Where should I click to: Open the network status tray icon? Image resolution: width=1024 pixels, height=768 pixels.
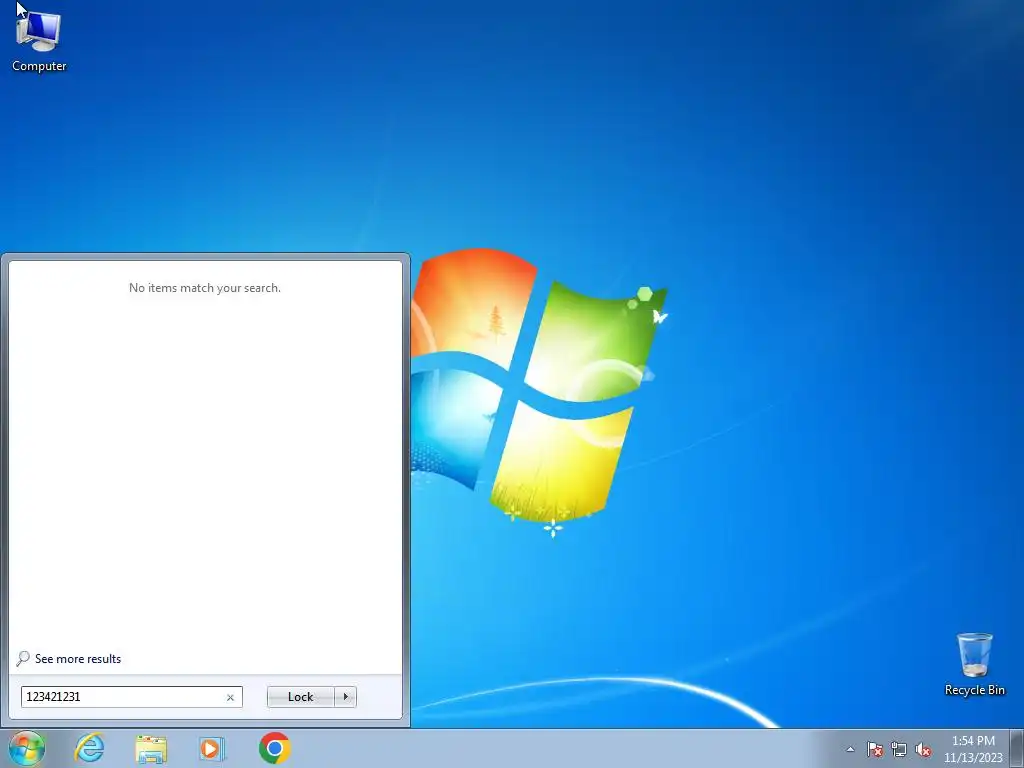click(899, 749)
